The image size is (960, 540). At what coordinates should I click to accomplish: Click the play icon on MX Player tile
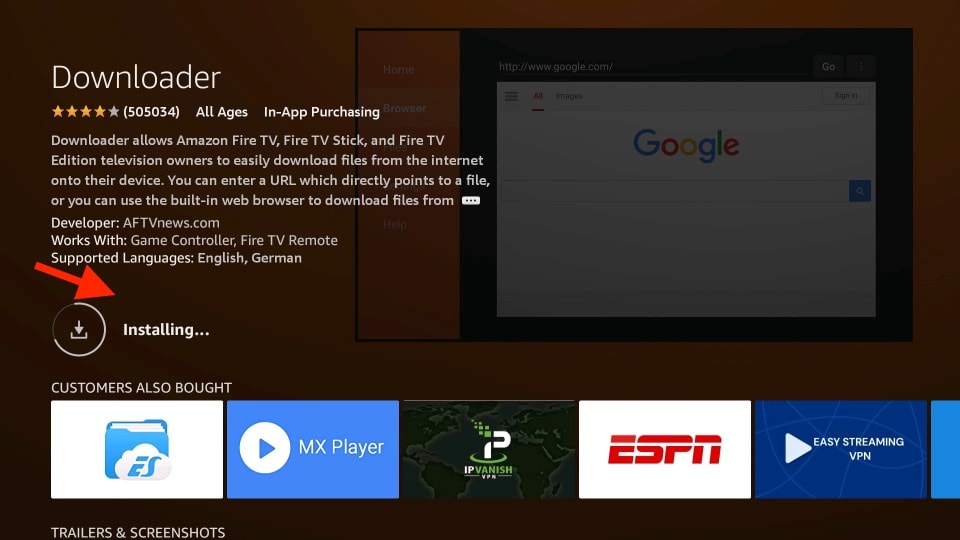264,448
